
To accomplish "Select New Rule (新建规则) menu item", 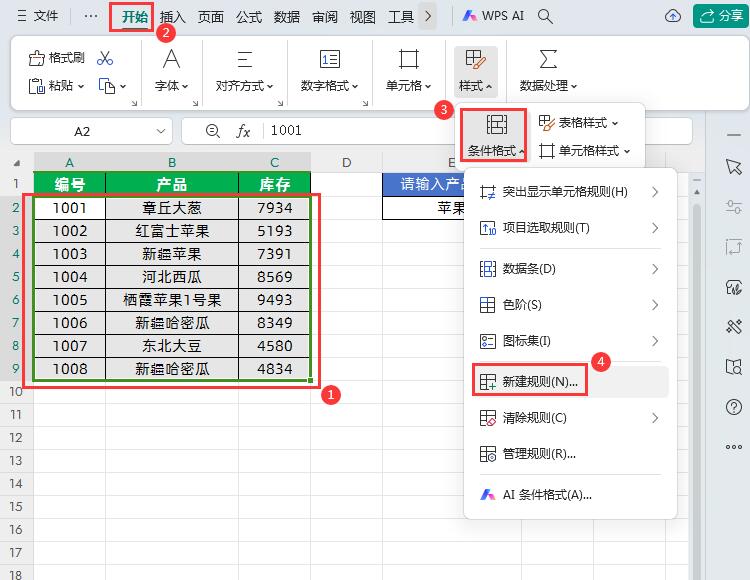I will tap(570, 382).
